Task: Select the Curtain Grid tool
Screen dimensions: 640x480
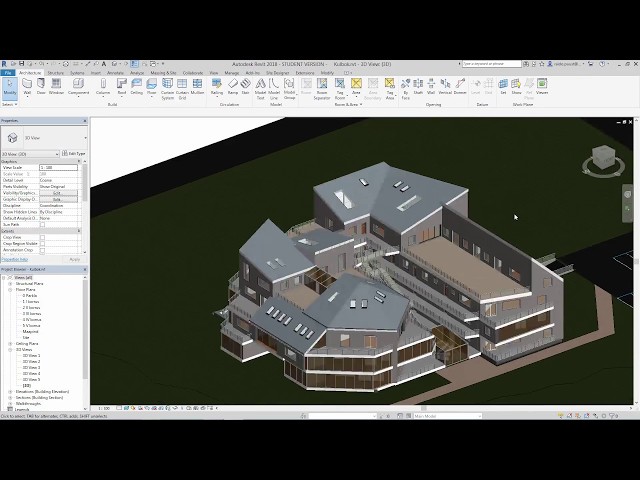Action: (x=182, y=89)
